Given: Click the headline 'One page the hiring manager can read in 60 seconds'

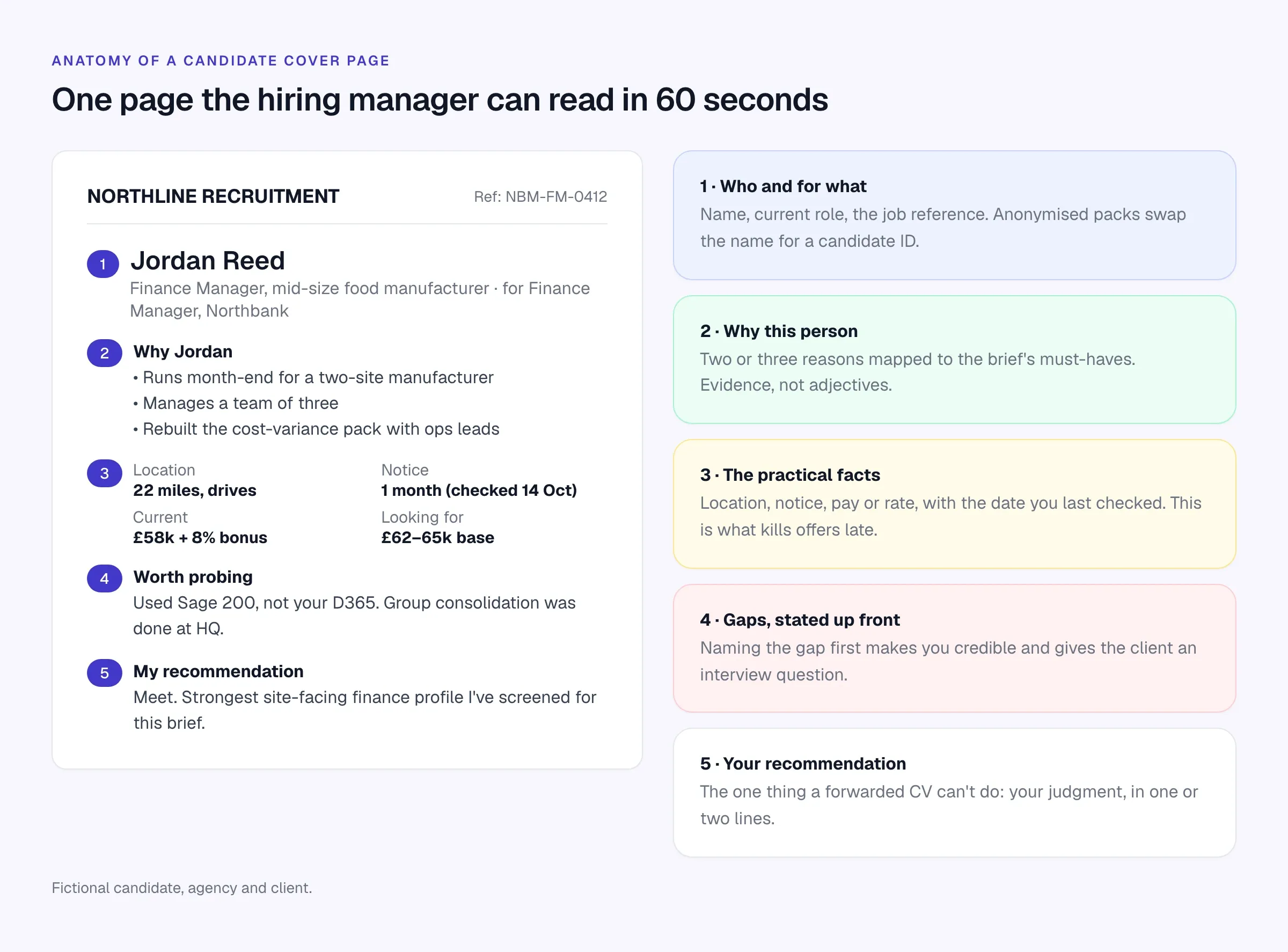Looking at the screenshot, I should [x=440, y=100].
